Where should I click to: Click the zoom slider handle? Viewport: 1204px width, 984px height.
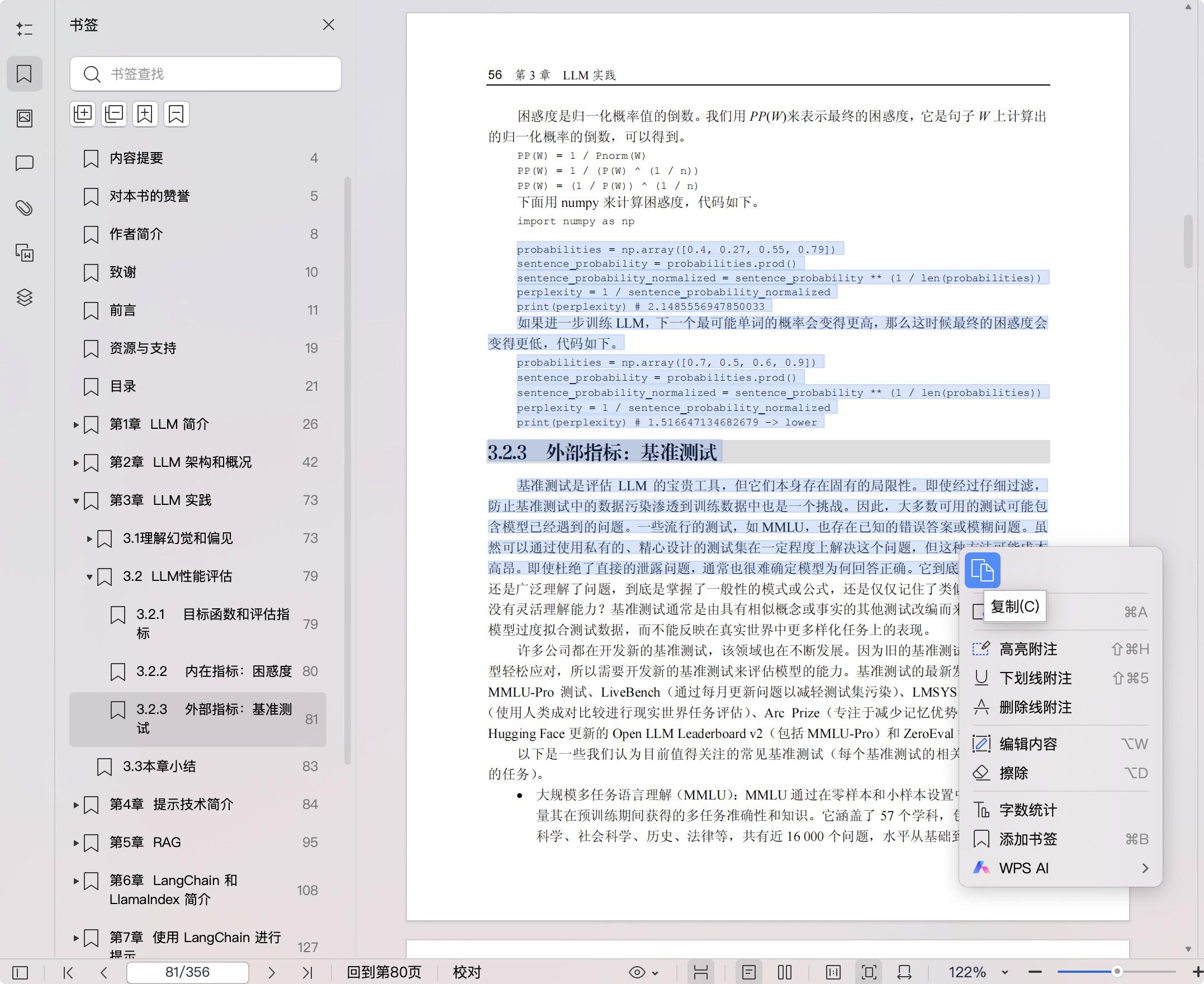(x=1117, y=972)
